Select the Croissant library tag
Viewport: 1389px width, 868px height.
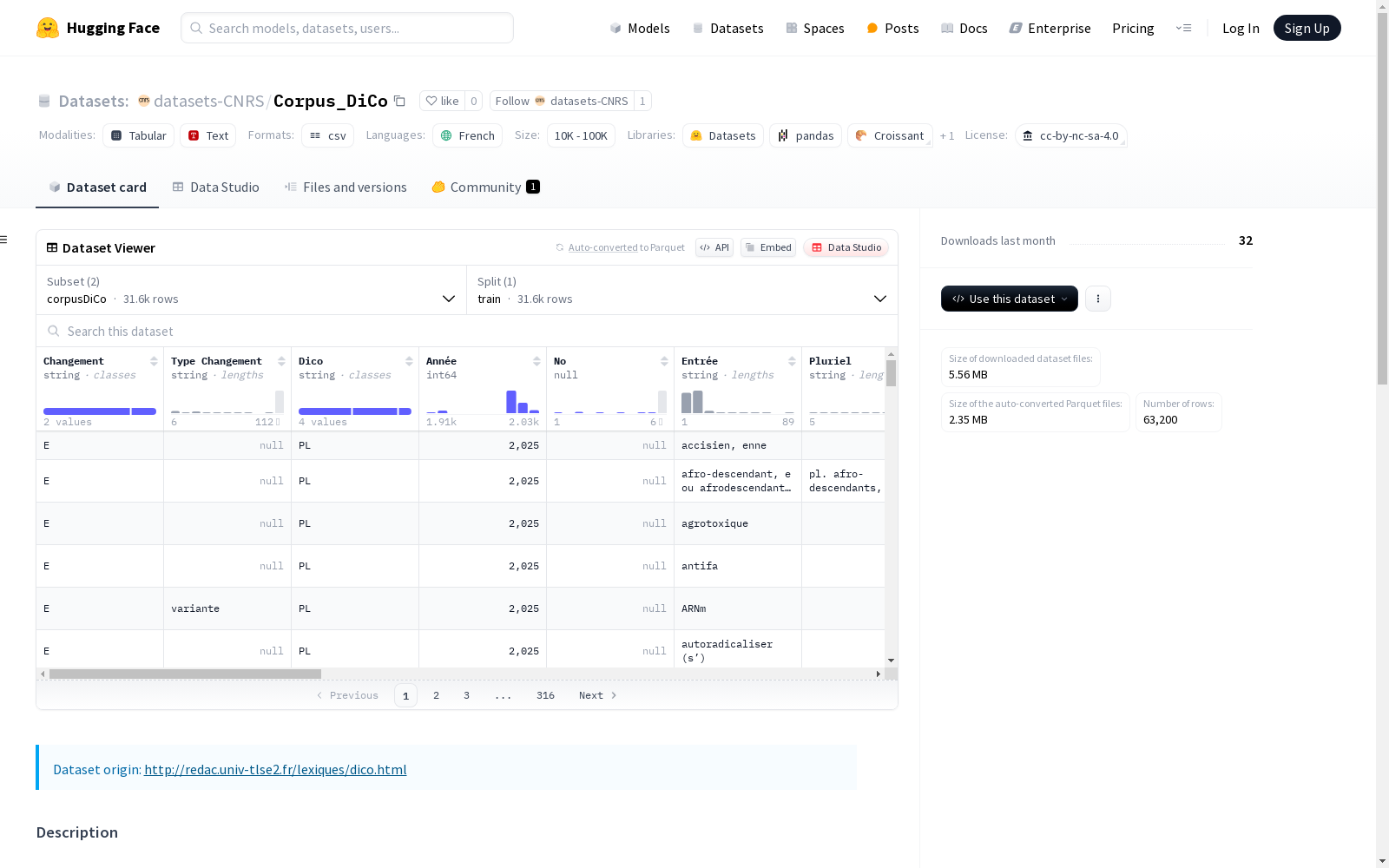pos(890,135)
